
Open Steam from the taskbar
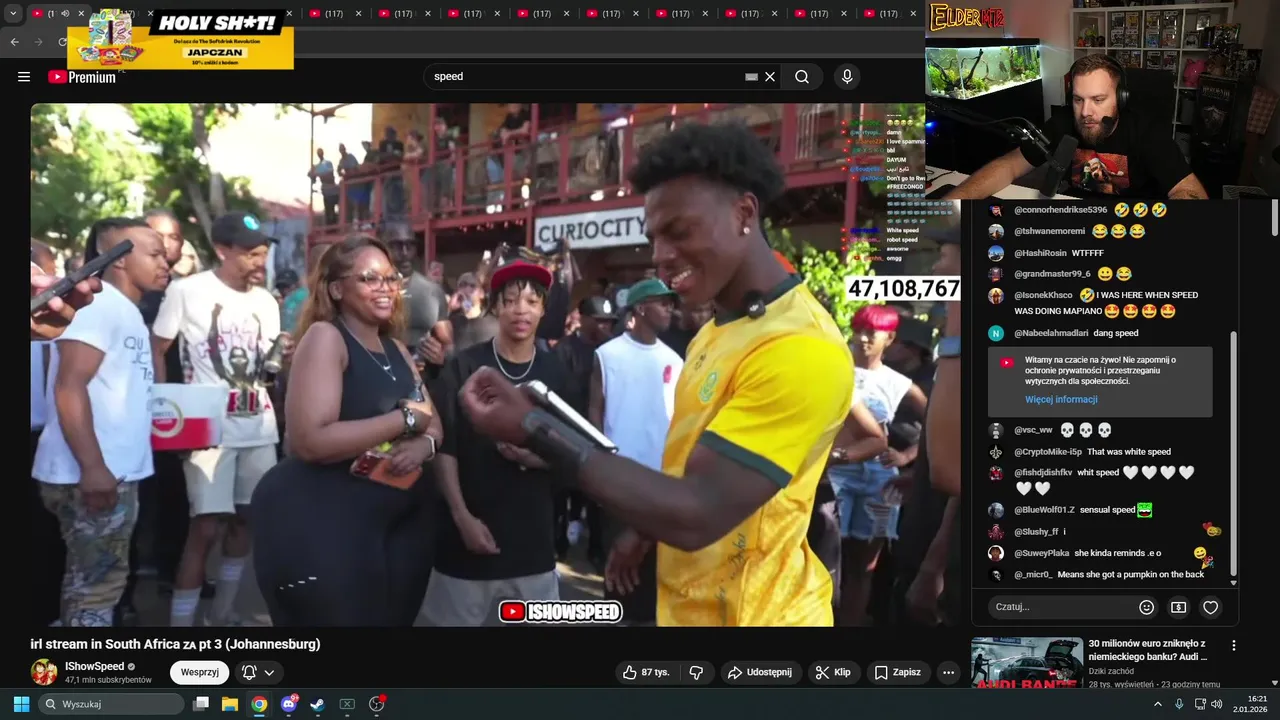click(317, 704)
